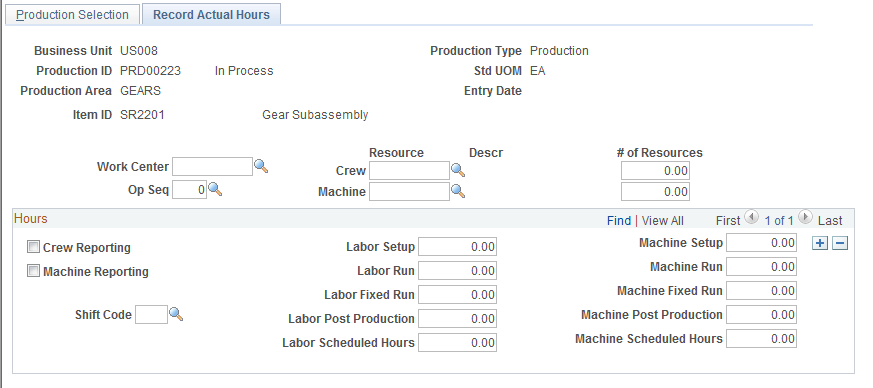This screenshot has width=873, height=388.
Task: Click Production Type value Production
Action: pyautogui.click(x=559, y=51)
